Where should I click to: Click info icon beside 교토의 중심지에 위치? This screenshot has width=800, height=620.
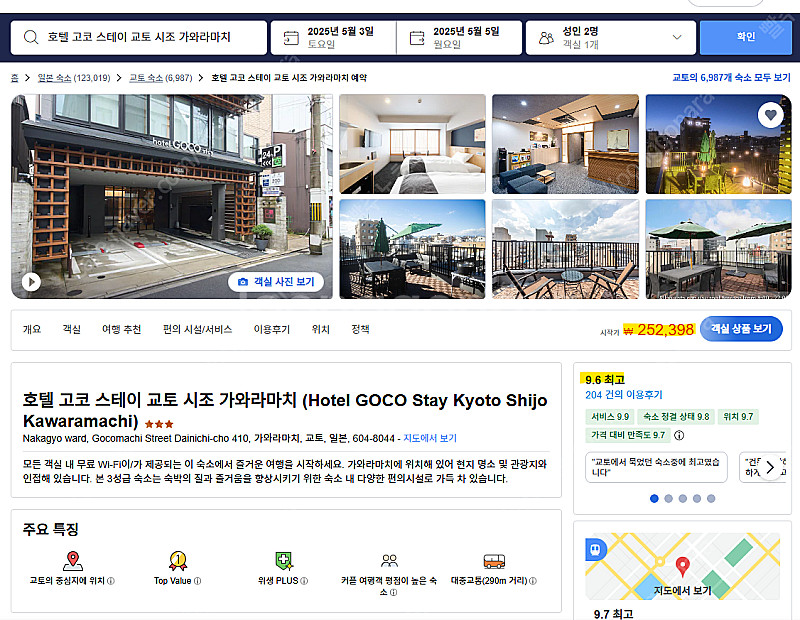click(111, 581)
